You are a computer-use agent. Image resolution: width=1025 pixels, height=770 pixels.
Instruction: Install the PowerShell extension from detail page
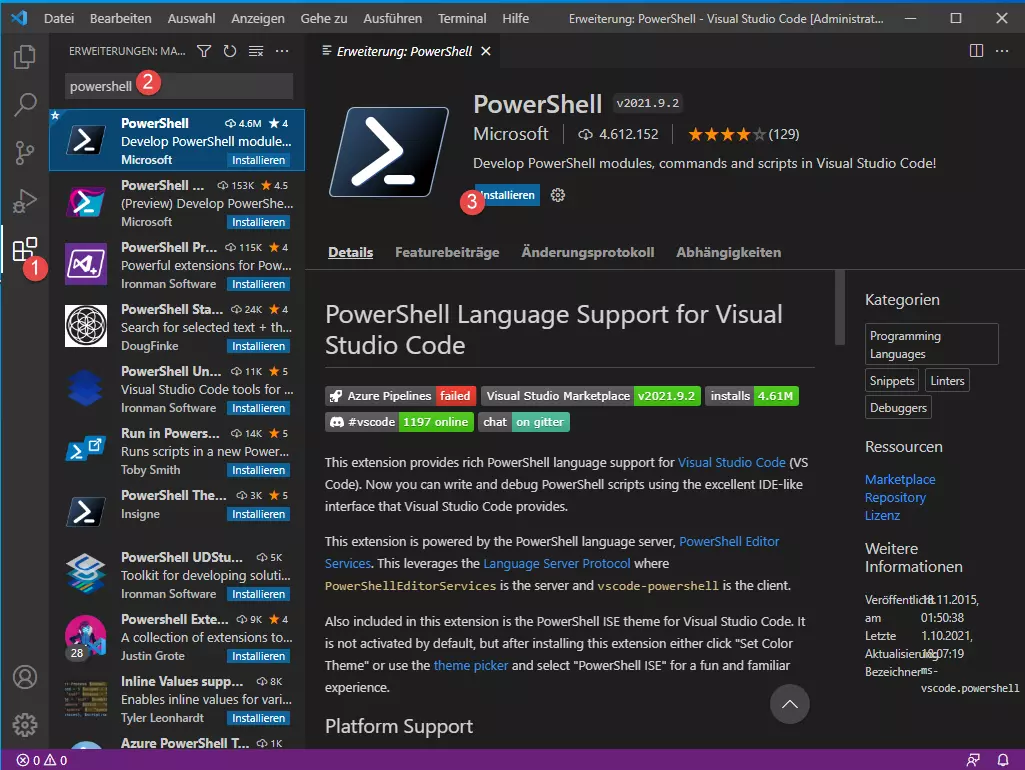[508, 195]
